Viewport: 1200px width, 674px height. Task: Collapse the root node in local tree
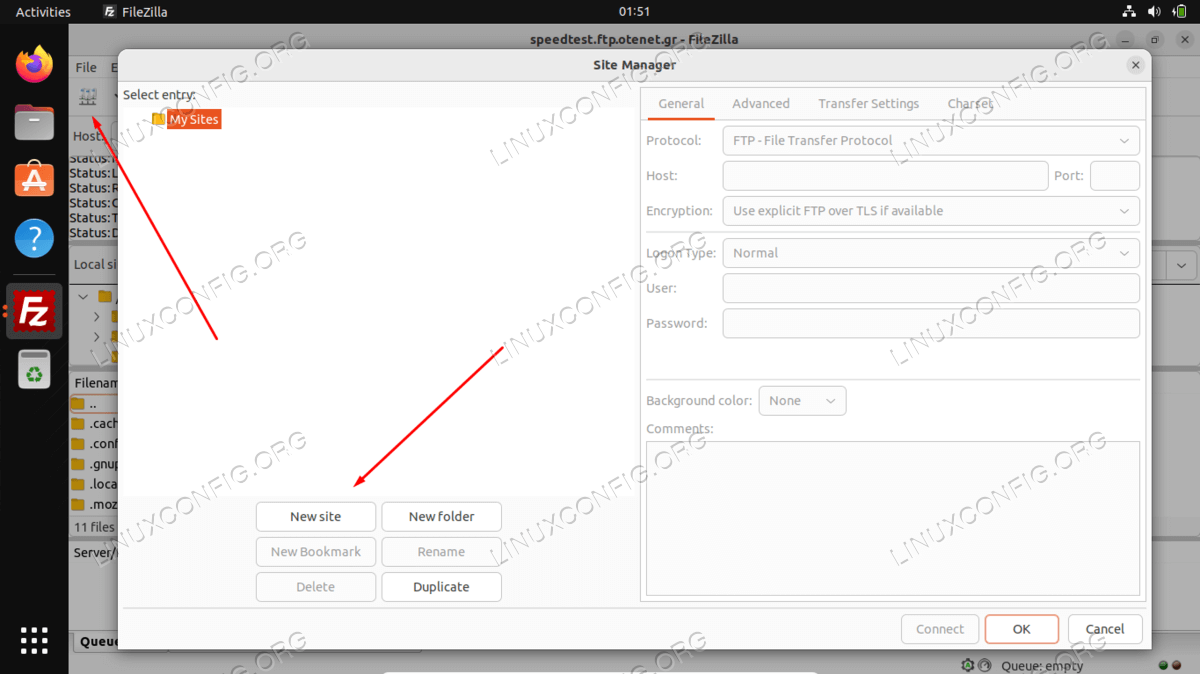click(83, 297)
